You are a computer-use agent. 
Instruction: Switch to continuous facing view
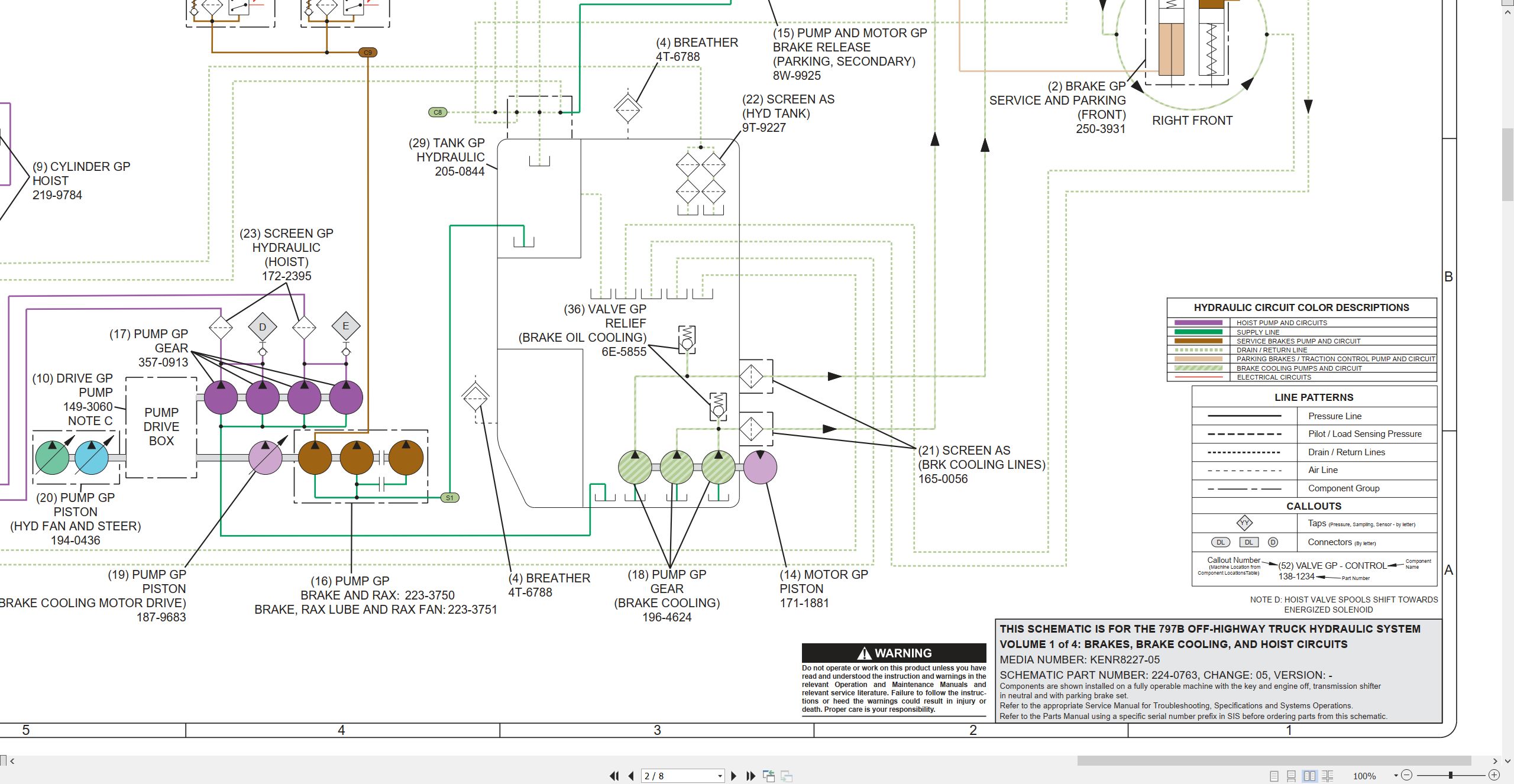[x=1328, y=776]
